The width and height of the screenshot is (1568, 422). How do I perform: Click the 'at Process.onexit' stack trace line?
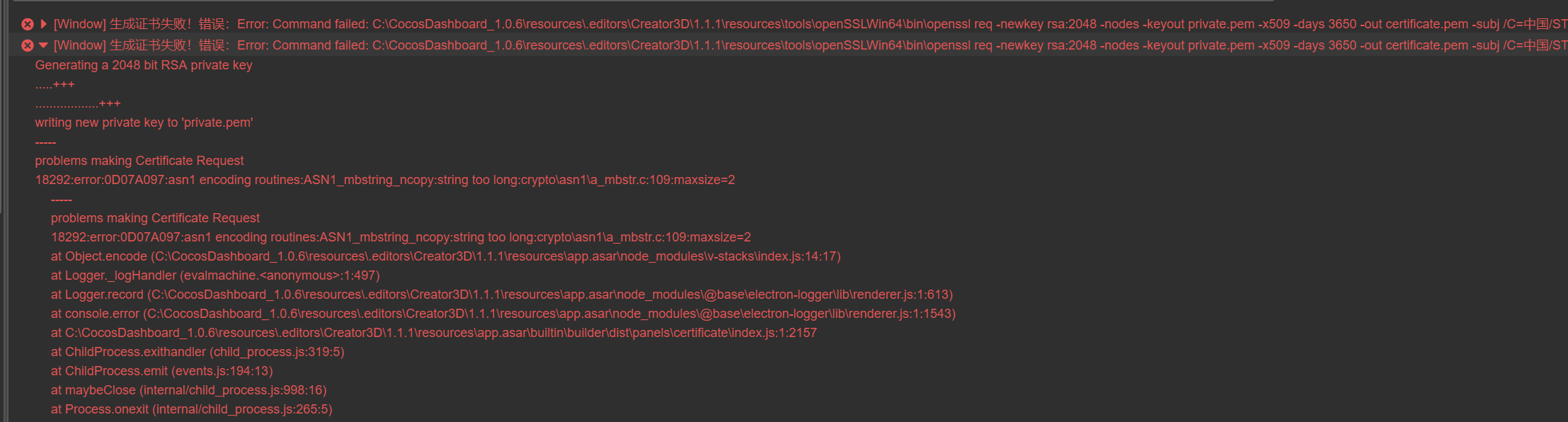tap(191, 409)
